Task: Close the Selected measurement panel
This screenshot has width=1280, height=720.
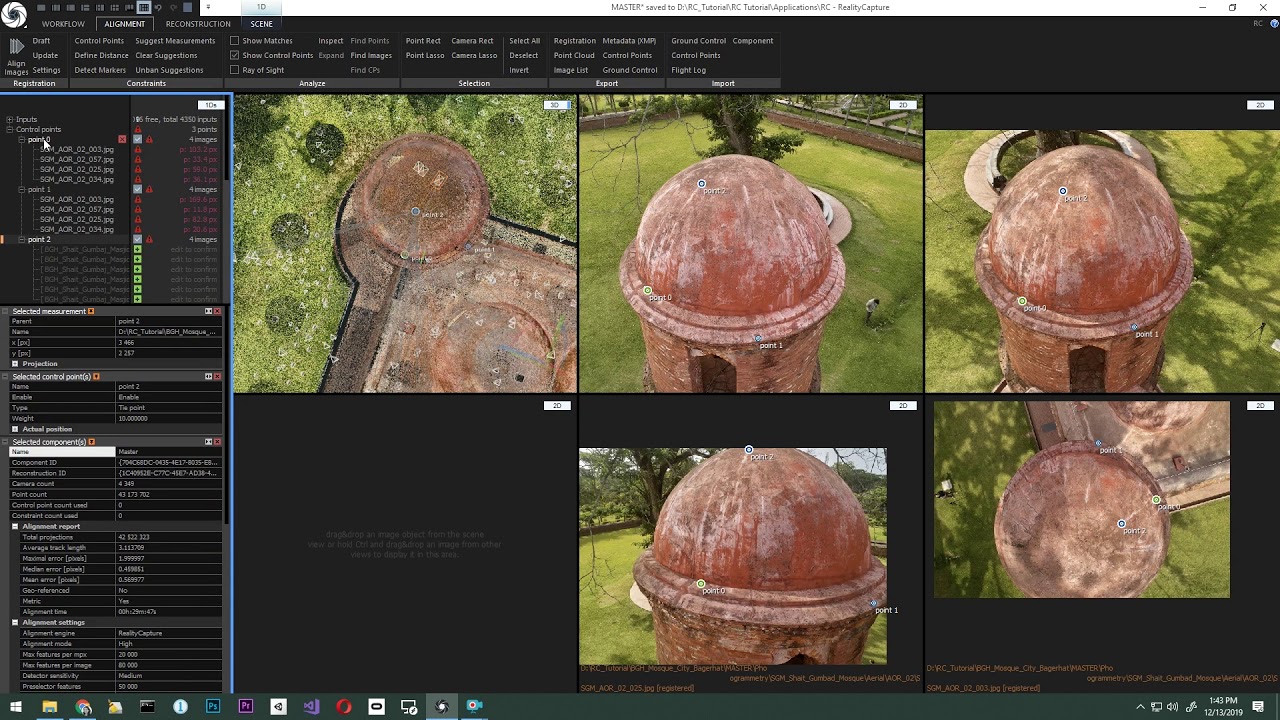Action: [x=217, y=311]
